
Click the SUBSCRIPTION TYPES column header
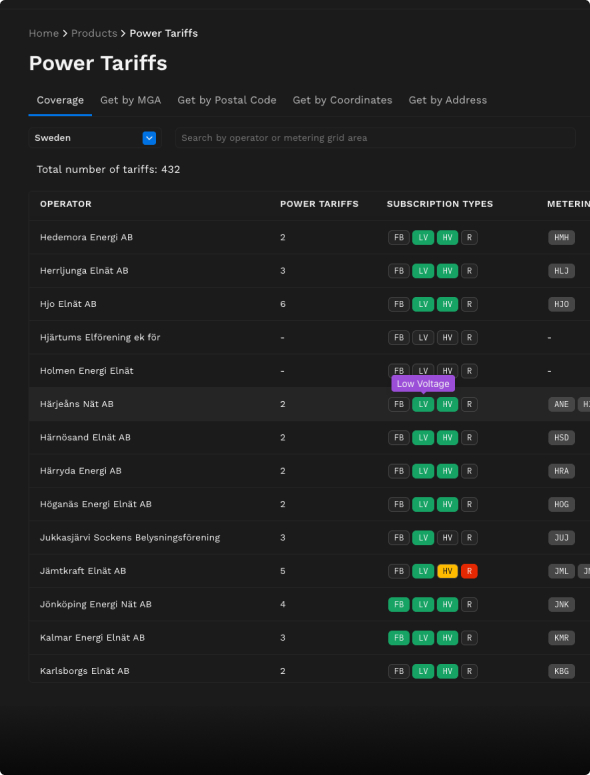pyautogui.click(x=440, y=204)
